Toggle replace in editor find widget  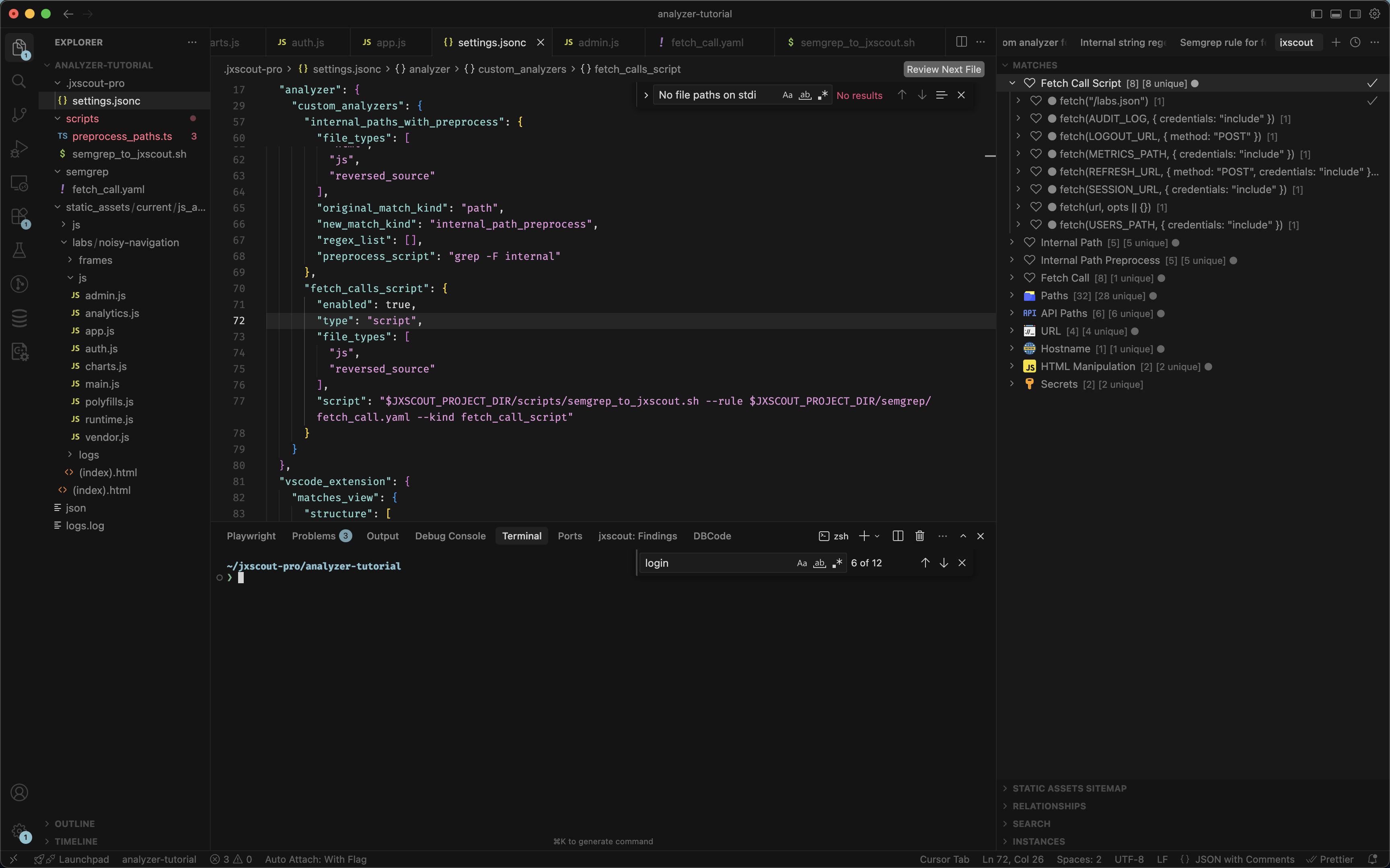[646, 95]
